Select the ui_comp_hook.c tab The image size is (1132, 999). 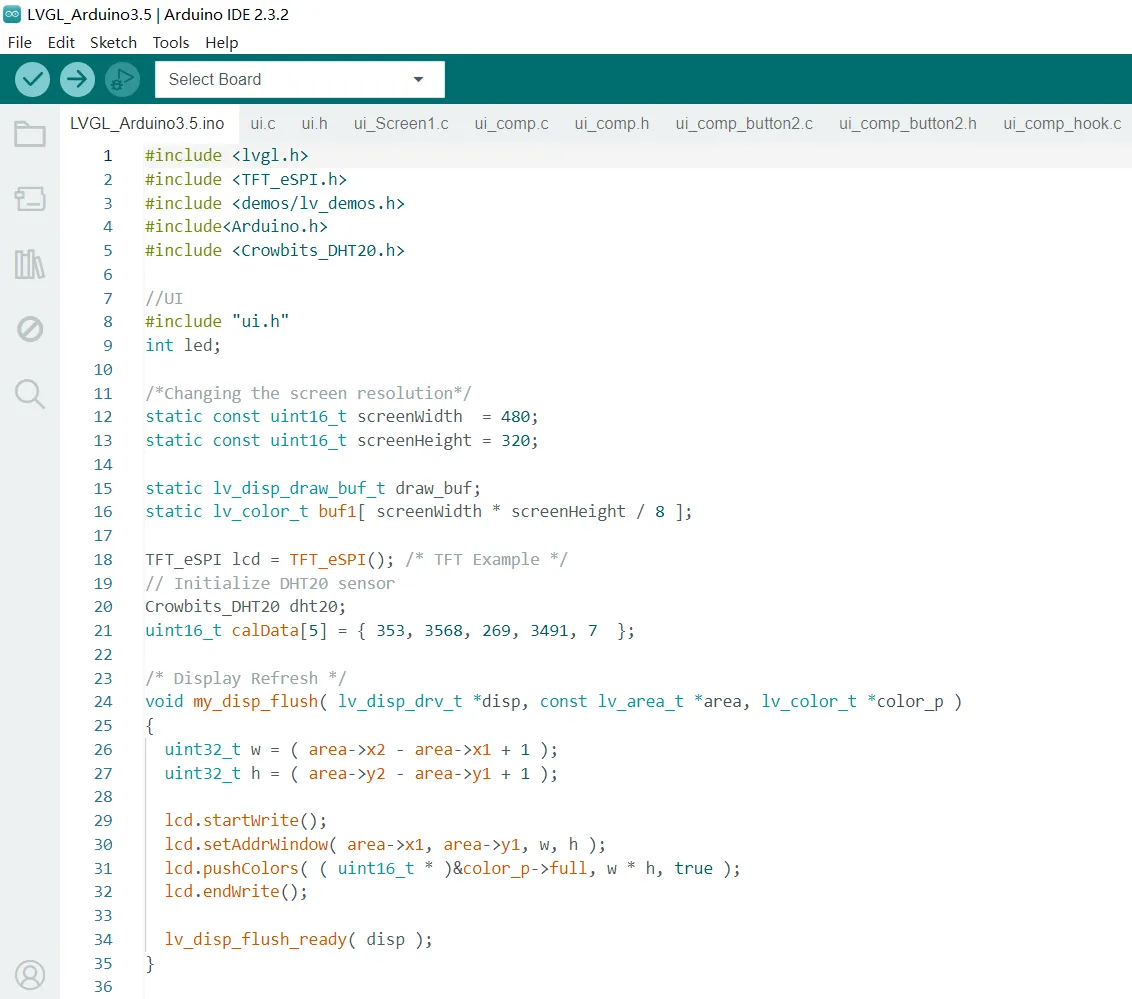(x=1062, y=124)
